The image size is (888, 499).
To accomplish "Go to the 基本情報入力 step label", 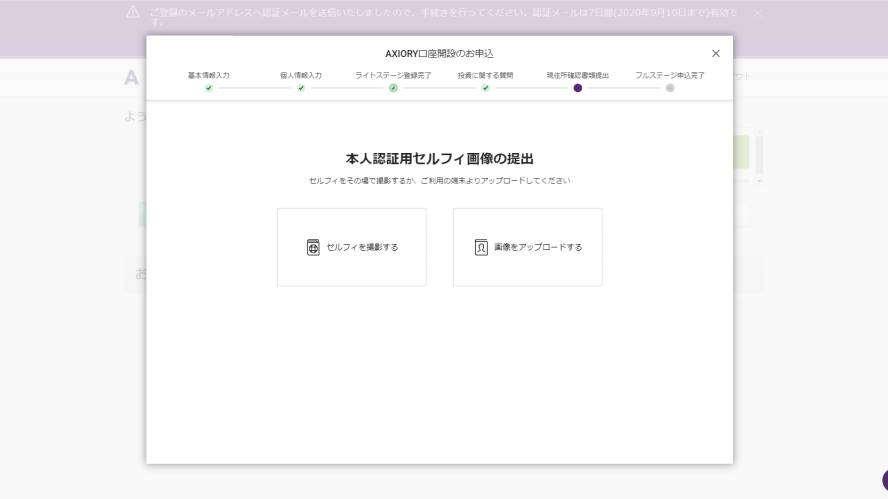I will [x=209, y=75].
